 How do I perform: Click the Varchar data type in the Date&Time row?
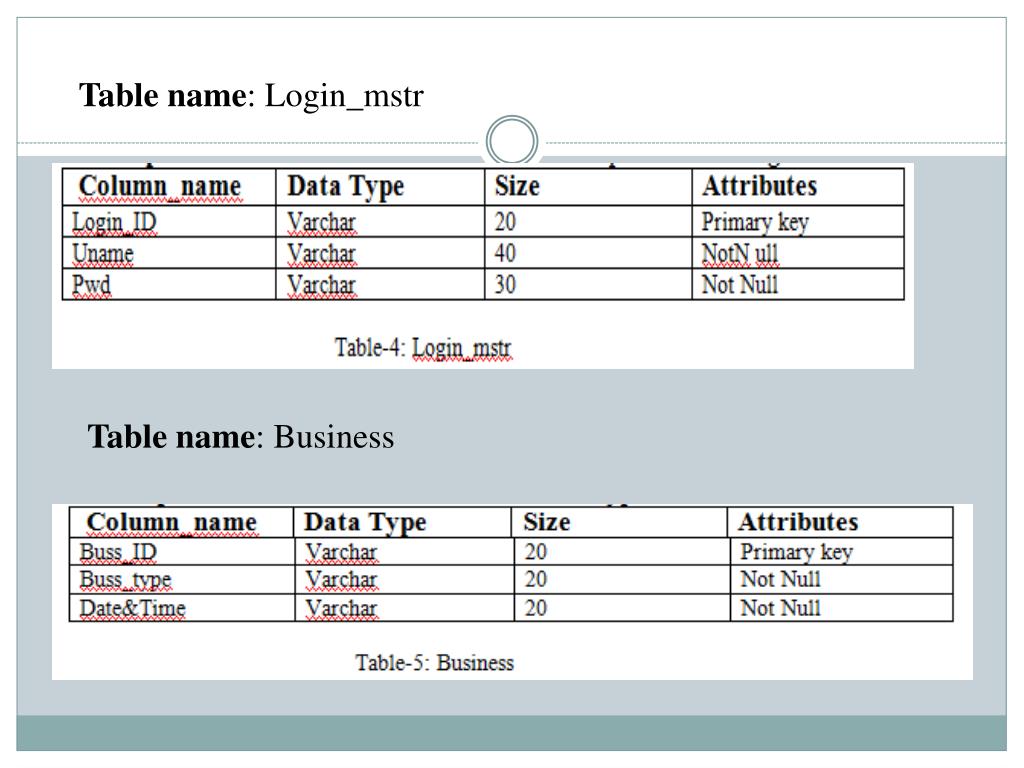(342, 608)
